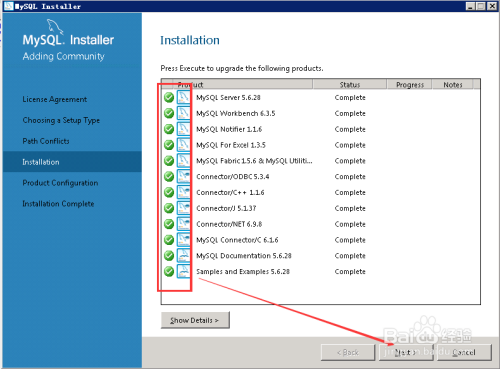Close the MySQL Installer window

(x=492, y=6)
